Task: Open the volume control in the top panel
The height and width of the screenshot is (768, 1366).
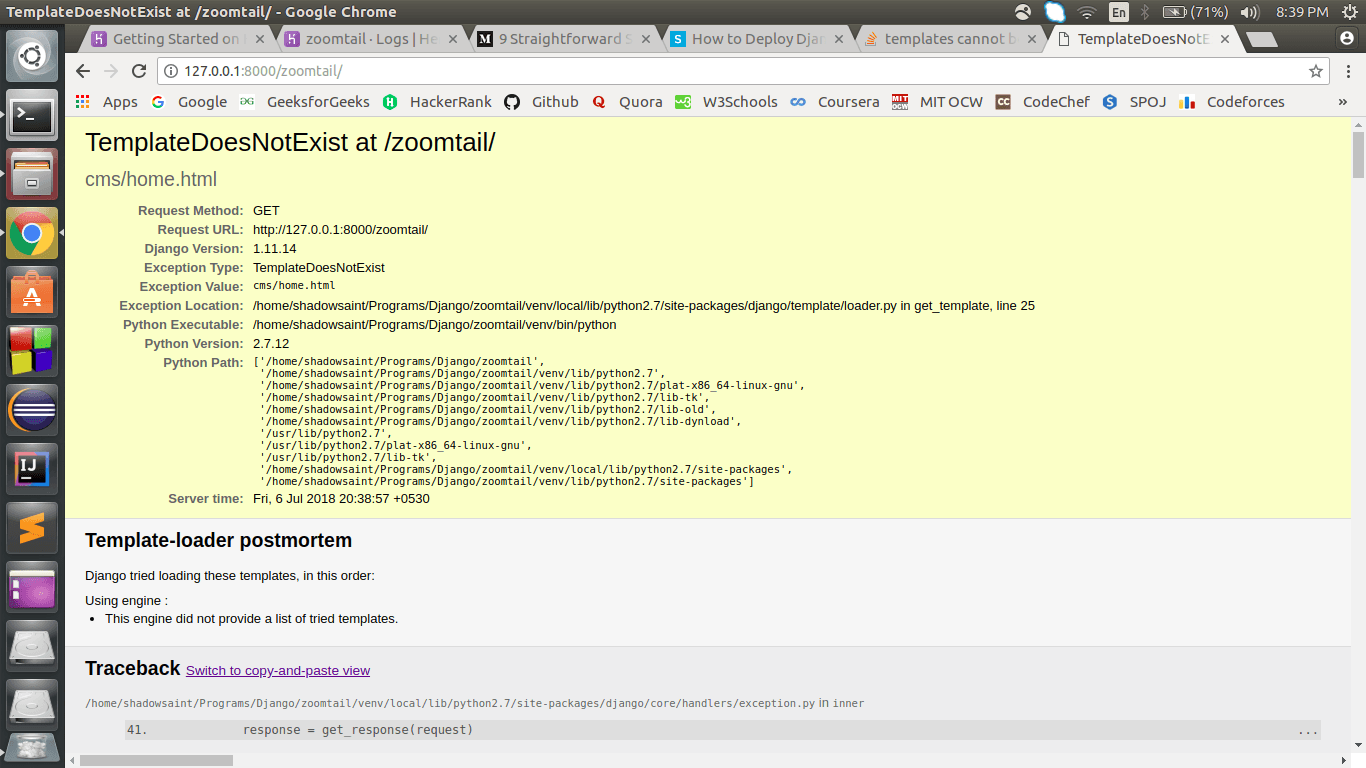Action: tap(1249, 12)
